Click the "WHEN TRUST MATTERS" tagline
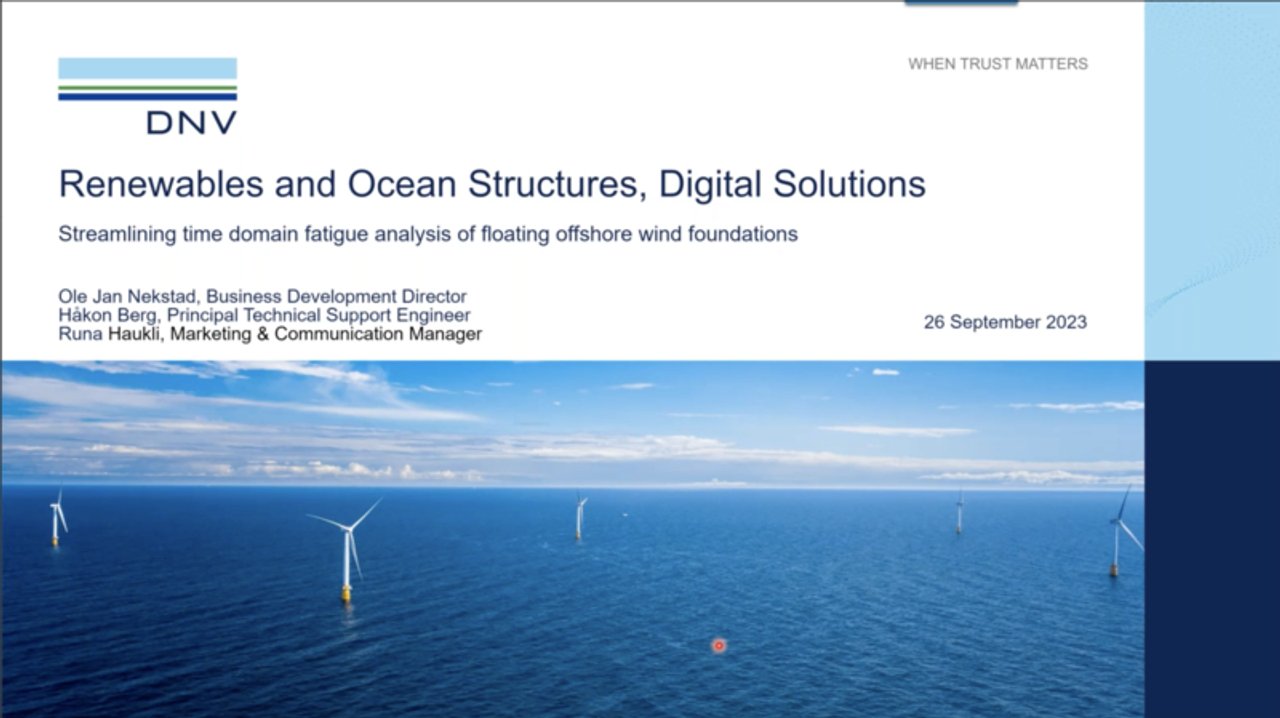This screenshot has width=1280, height=718. [997, 64]
